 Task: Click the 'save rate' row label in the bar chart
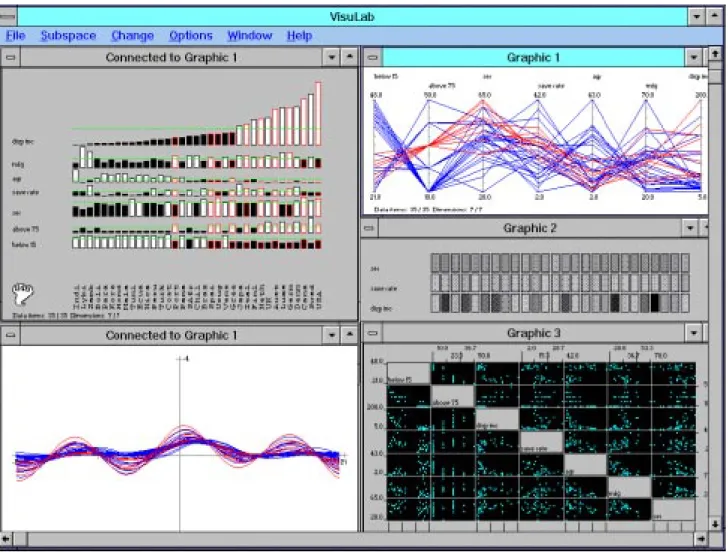click(26, 192)
